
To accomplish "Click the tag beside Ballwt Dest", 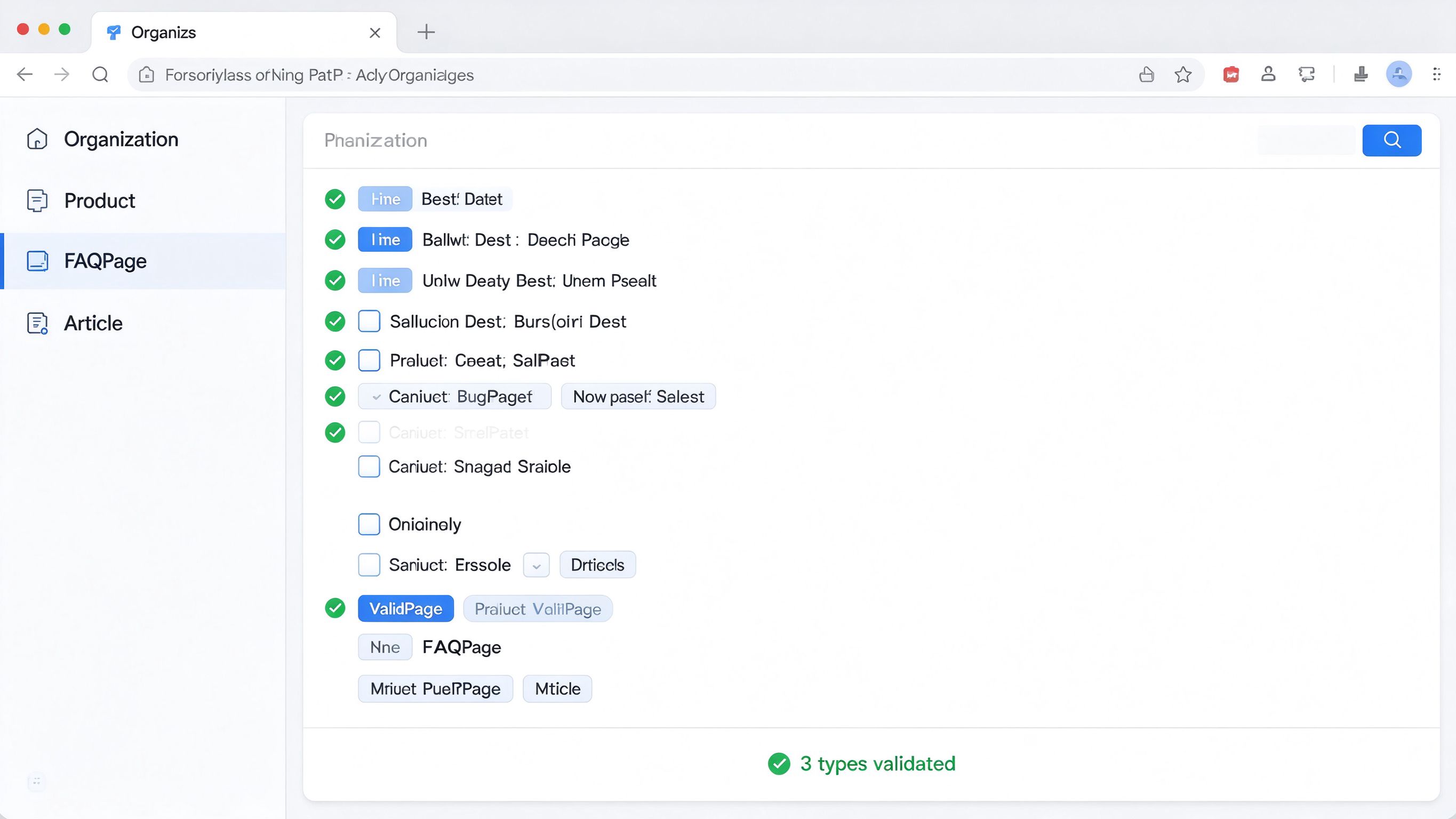I will pyautogui.click(x=385, y=239).
